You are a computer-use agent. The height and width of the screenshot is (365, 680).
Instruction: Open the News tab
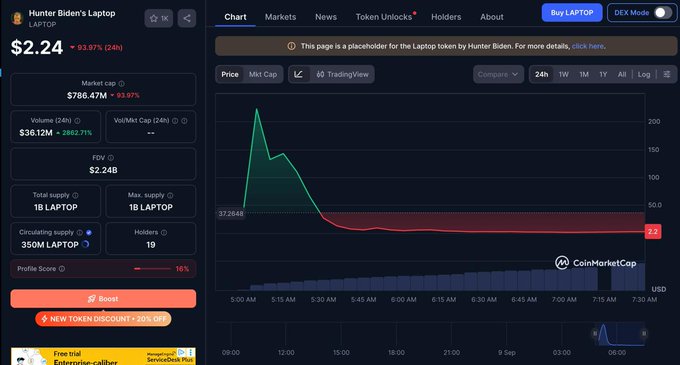tap(326, 17)
